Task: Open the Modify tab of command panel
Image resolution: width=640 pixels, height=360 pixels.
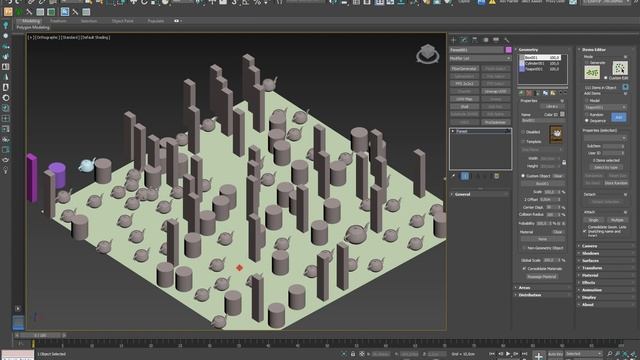Action: click(x=464, y=40)
